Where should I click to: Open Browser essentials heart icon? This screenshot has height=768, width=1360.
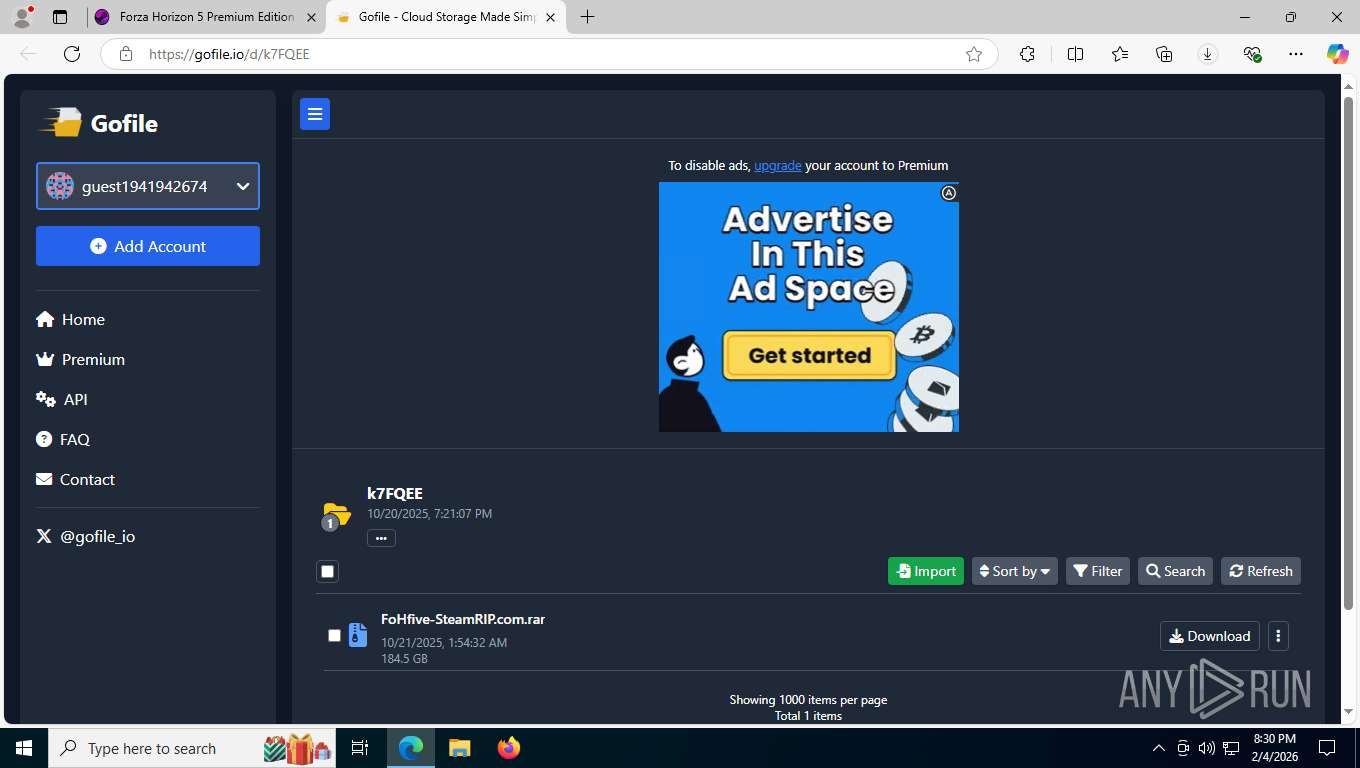pos(1252,54)
